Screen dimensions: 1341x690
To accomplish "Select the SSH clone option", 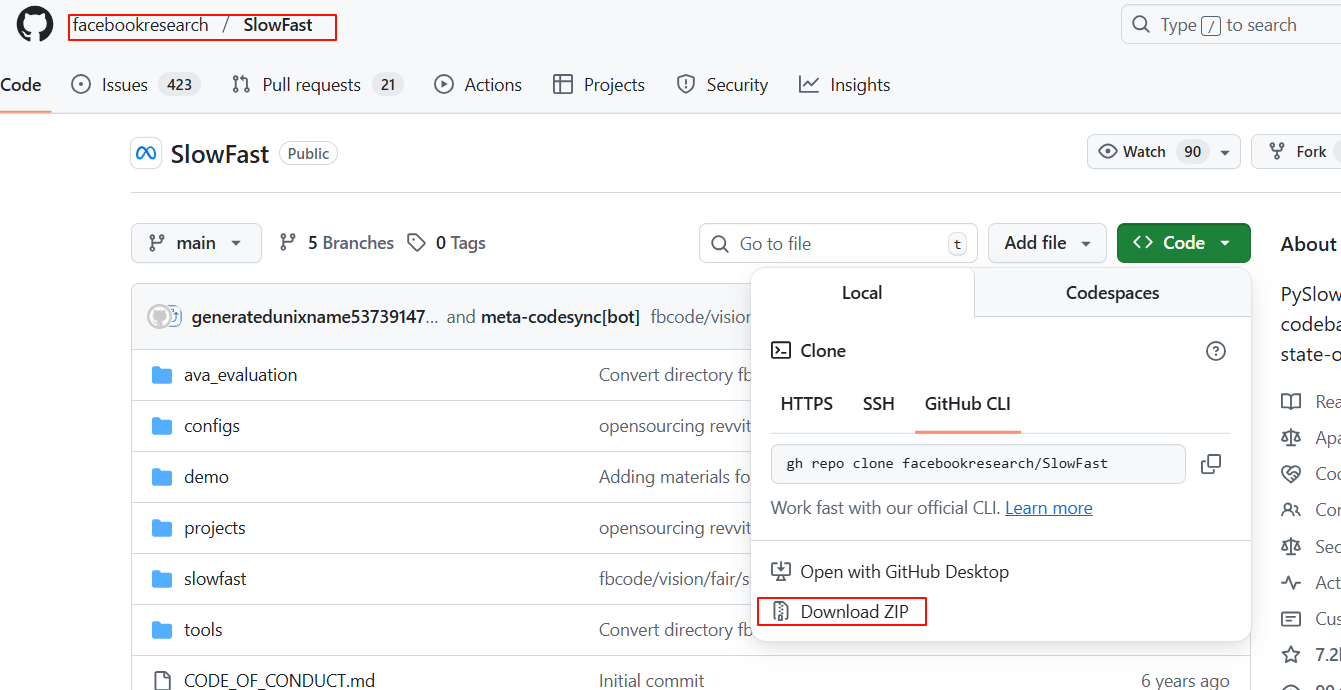I will [879, 404].
